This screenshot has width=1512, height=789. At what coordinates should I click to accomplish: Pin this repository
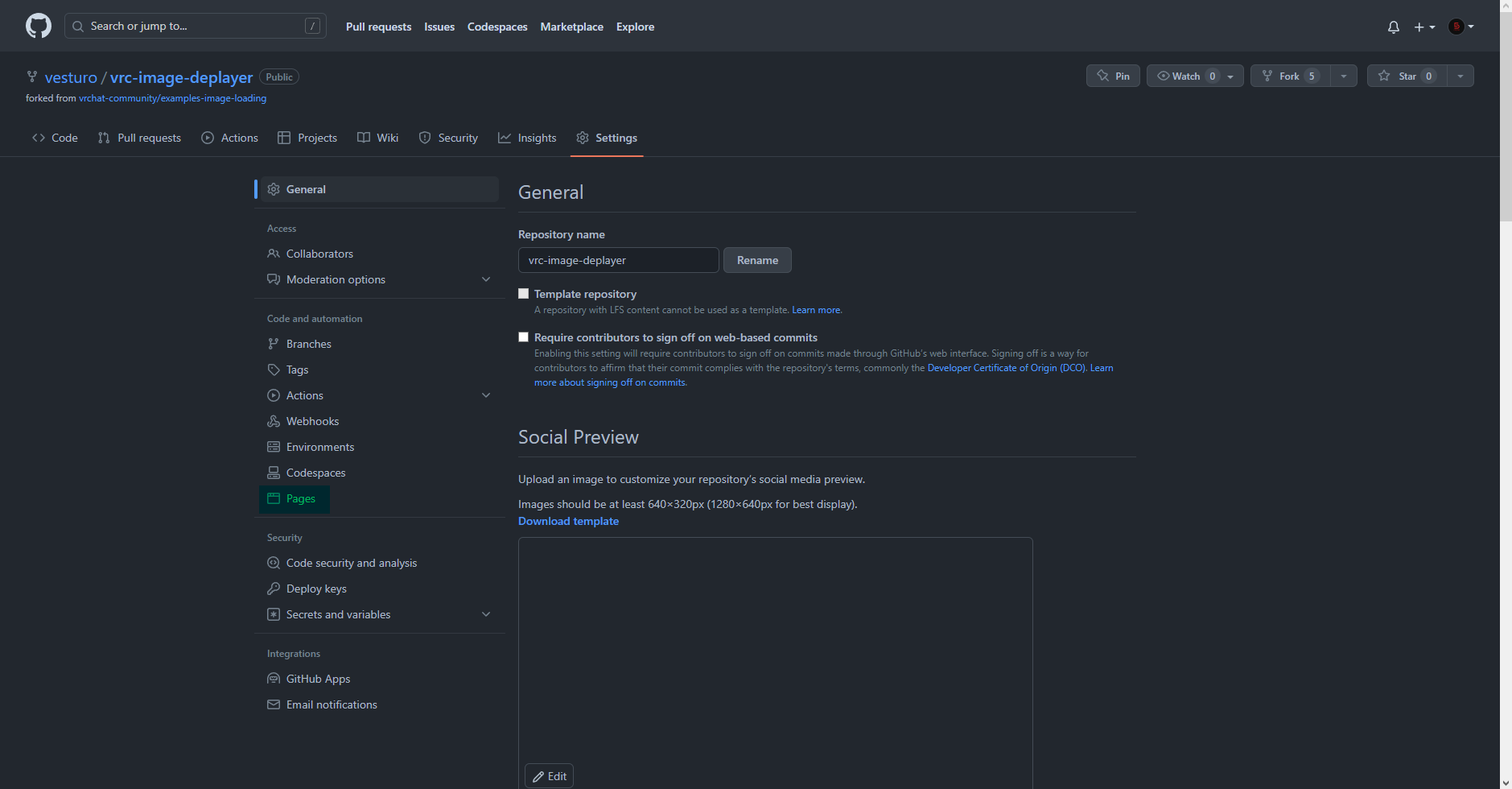point(1113,76)
